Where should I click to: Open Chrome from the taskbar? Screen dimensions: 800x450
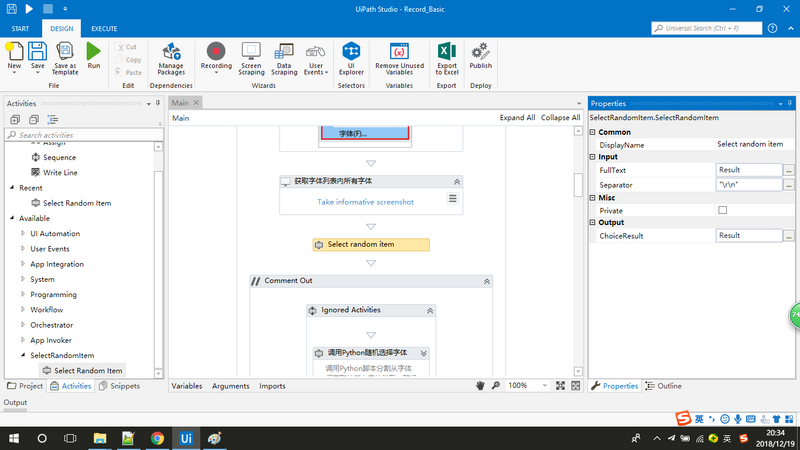[157, 438]
